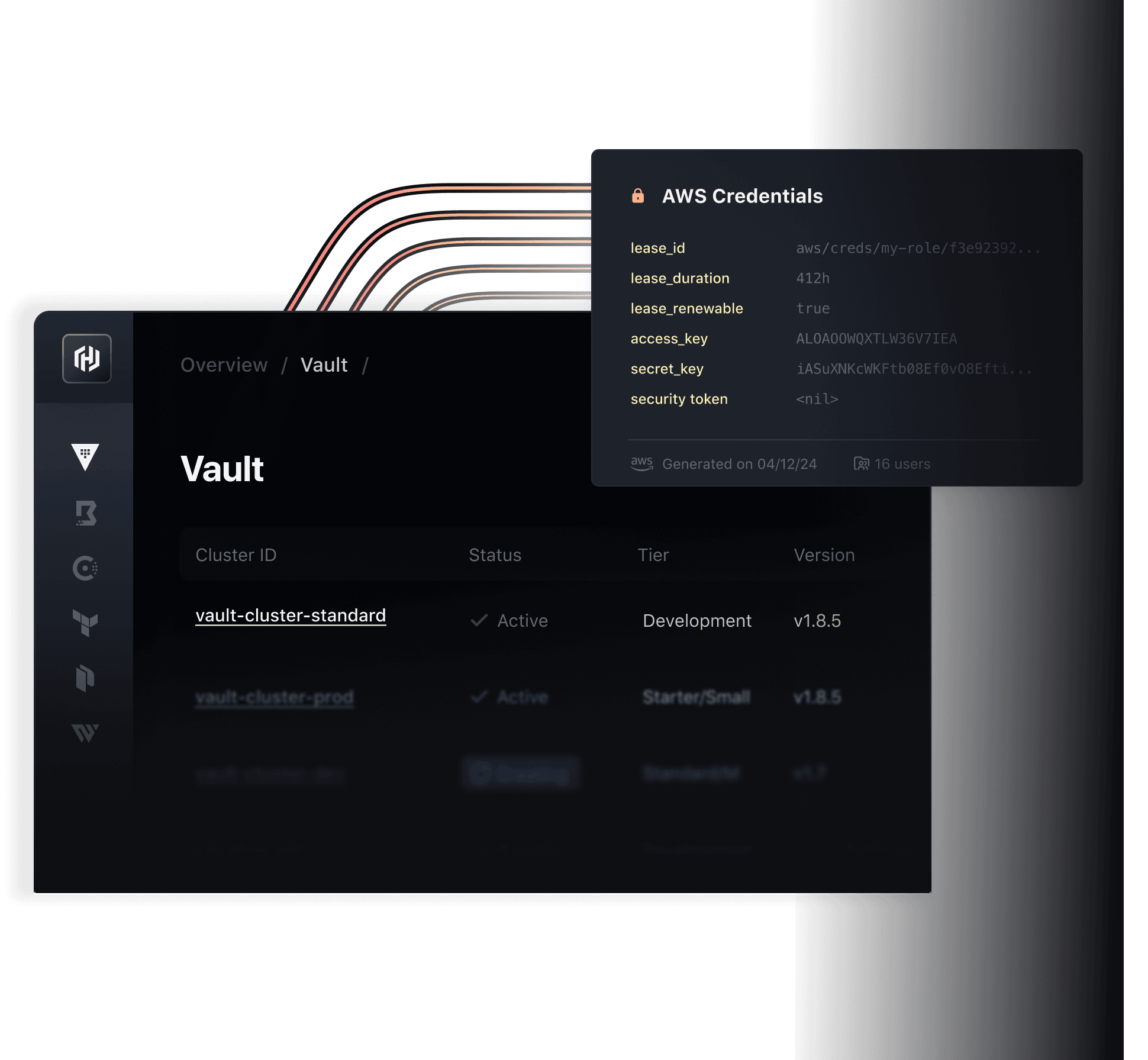Select the Vault icon in the sidebar
Screen dimensions: 1148x1060
(86, 456)
